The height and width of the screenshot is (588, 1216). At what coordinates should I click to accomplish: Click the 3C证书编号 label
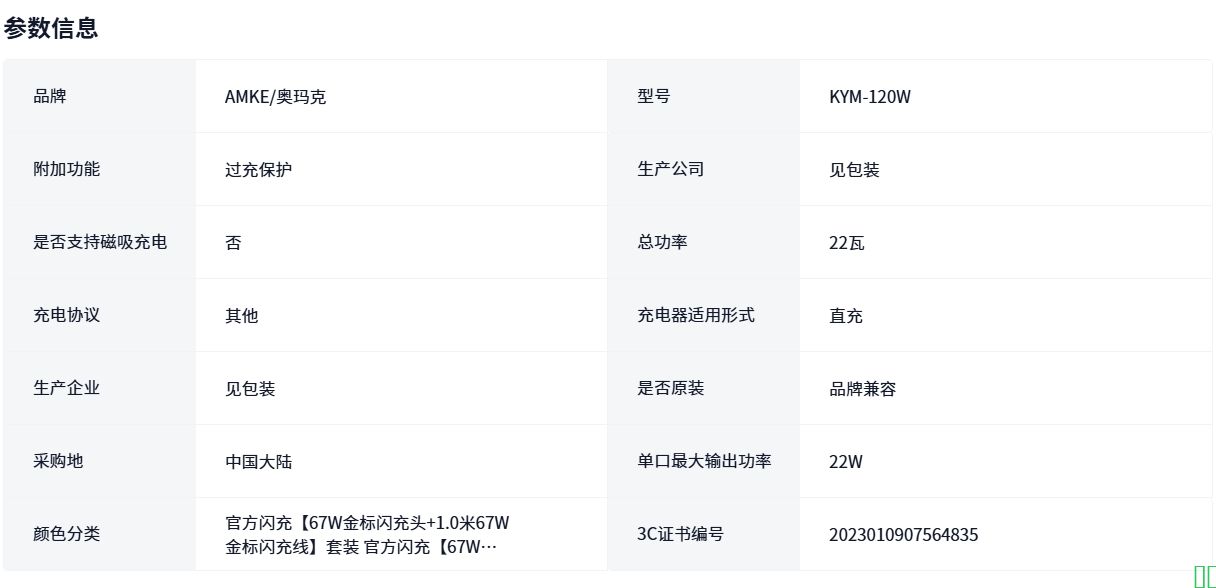tap(680, 534)
